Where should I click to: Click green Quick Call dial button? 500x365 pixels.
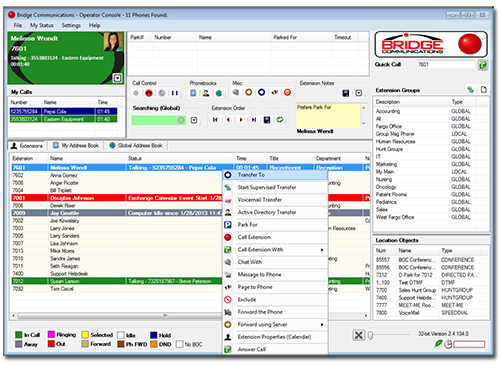(x=483, y=65)
